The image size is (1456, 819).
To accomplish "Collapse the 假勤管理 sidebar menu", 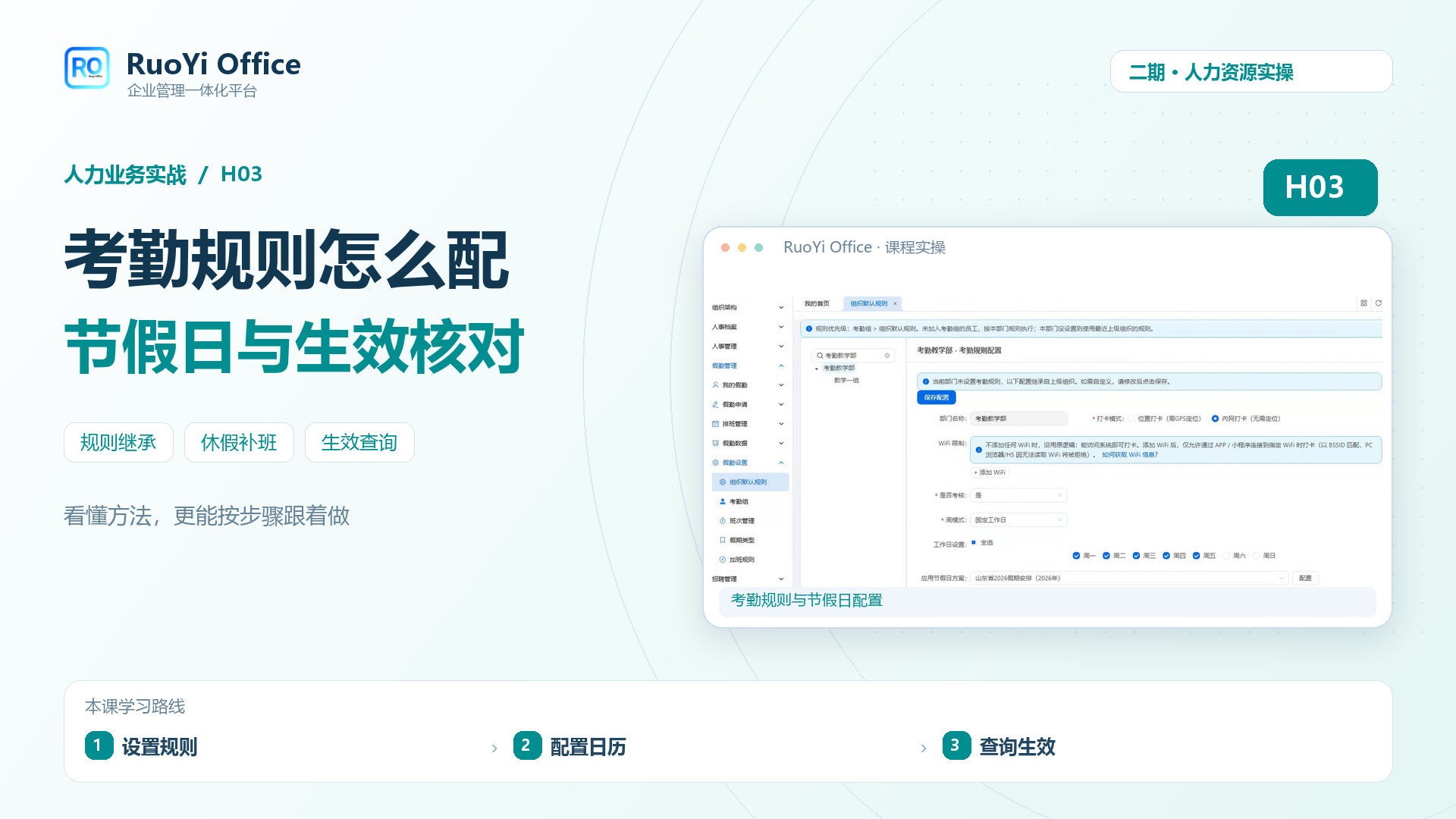I will pos(748,366).
